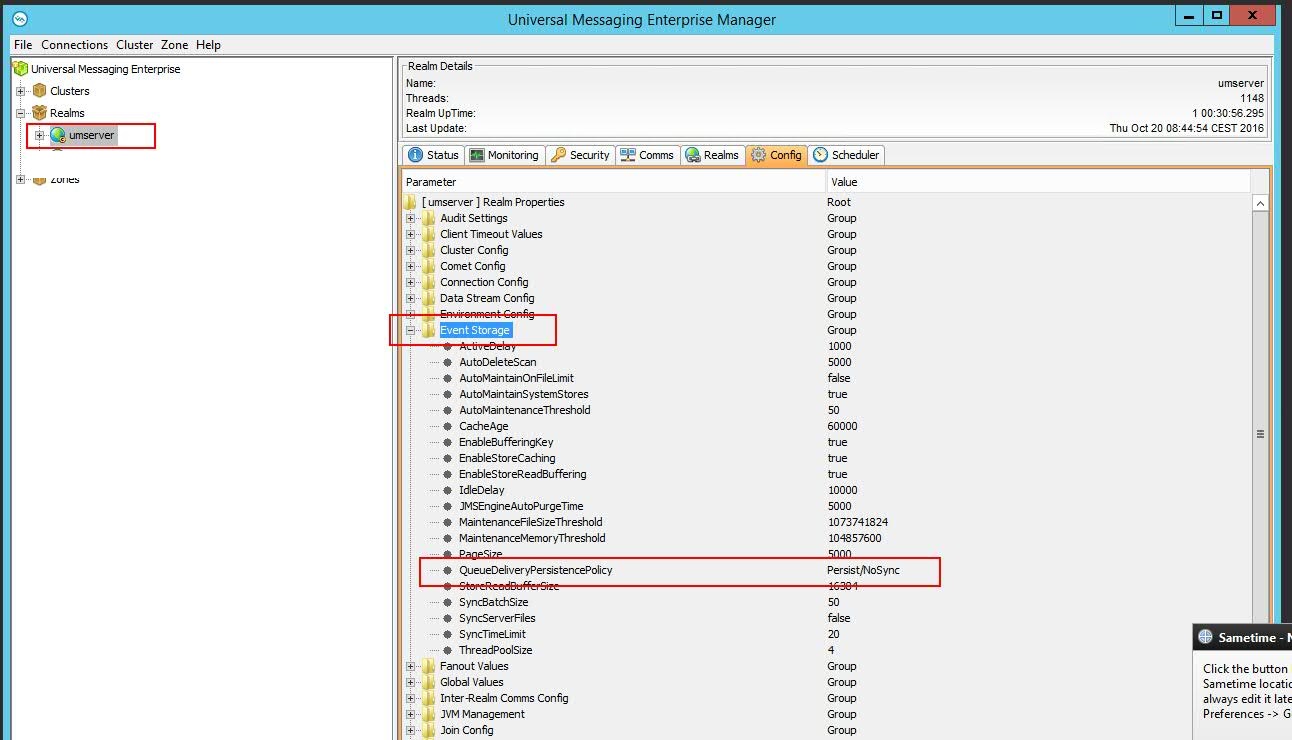
Task: Select the umserver realm in tree
Action: (x=91, y=135)
